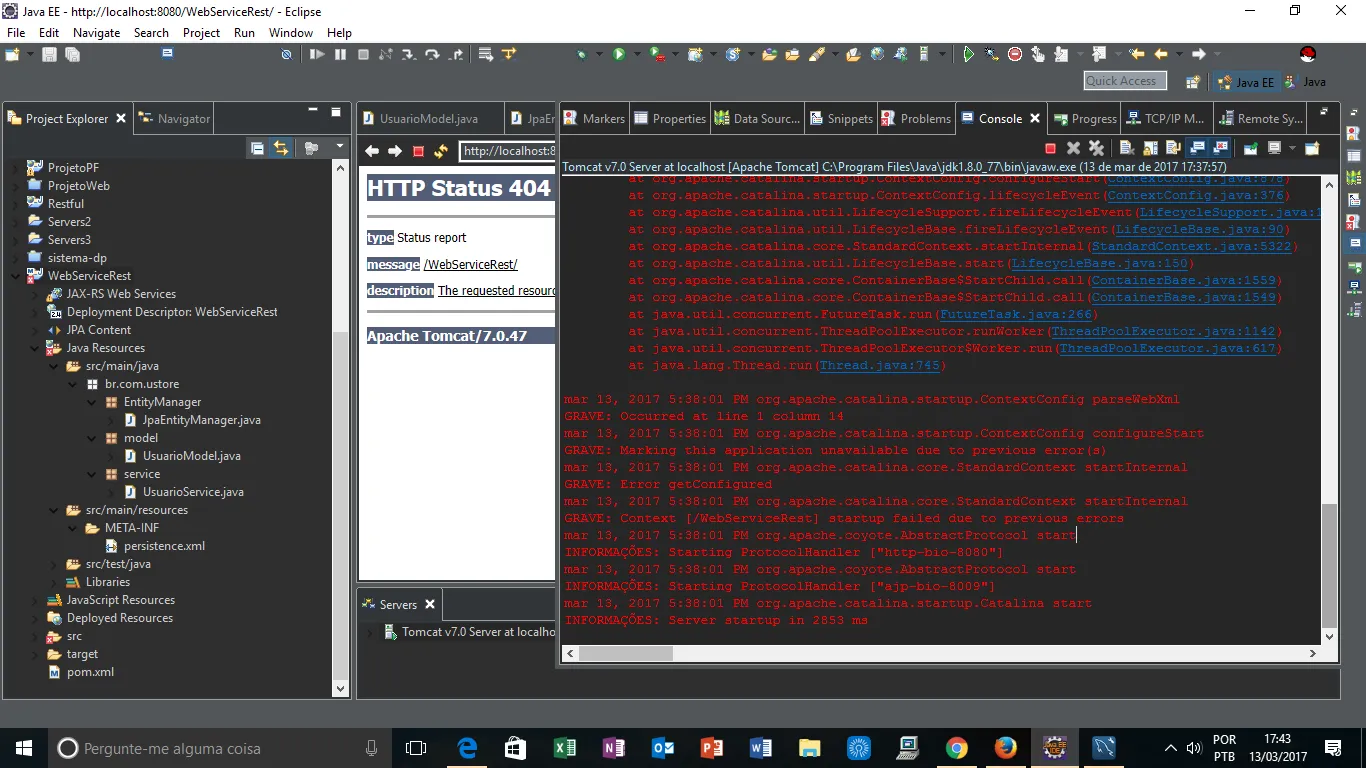Refresh the internal browser page

(441, 151)
